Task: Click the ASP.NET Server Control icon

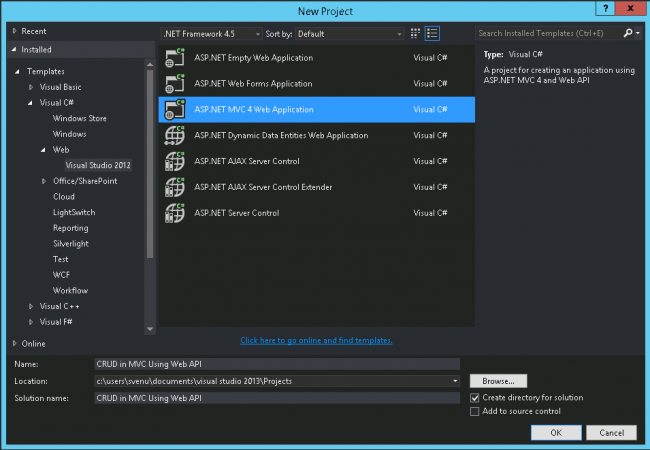Action: pyautogui.click(x=175, y=213)
